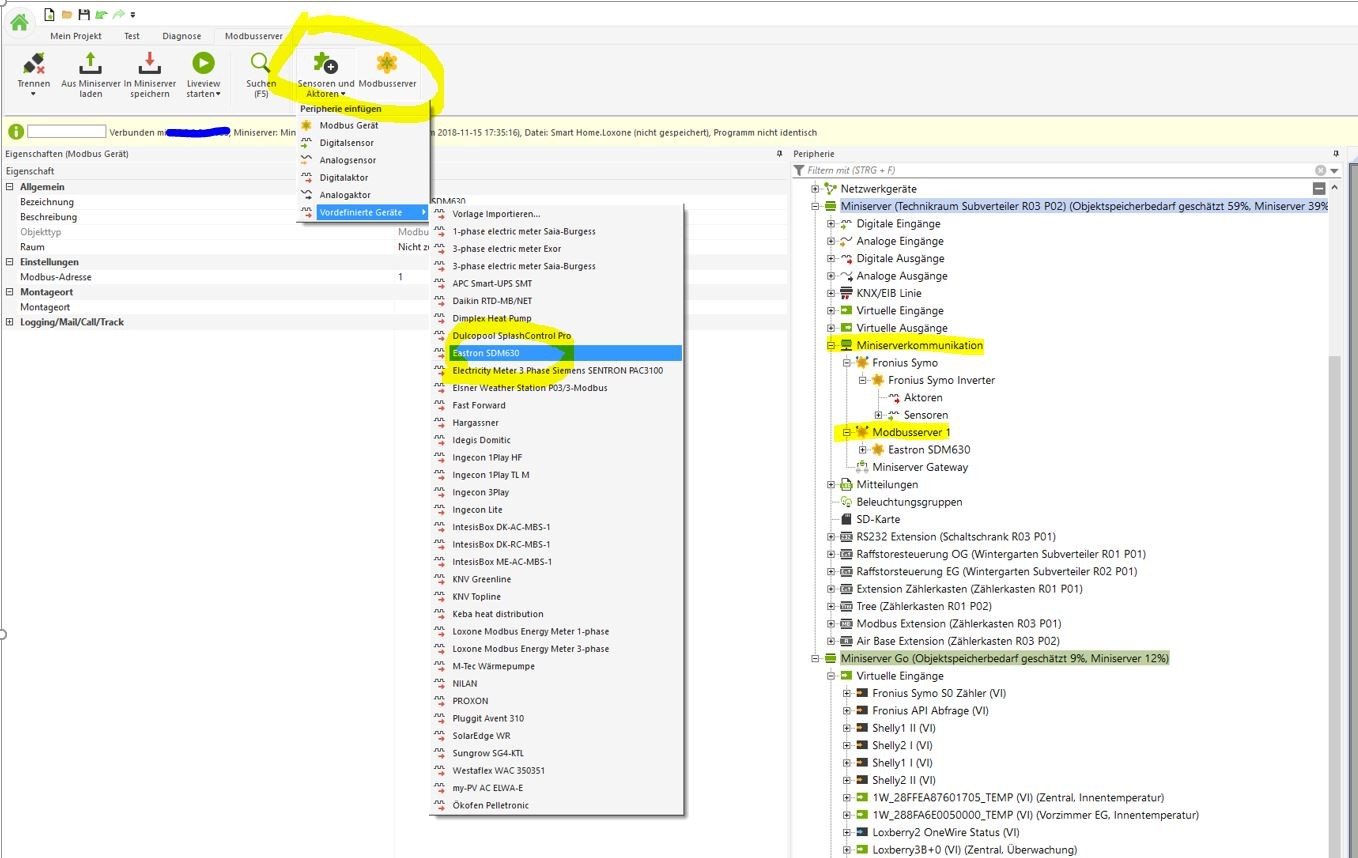Screen dimensions: 1358x858
Task: Click the periphery filter input field
Action: click(1060, 170)
